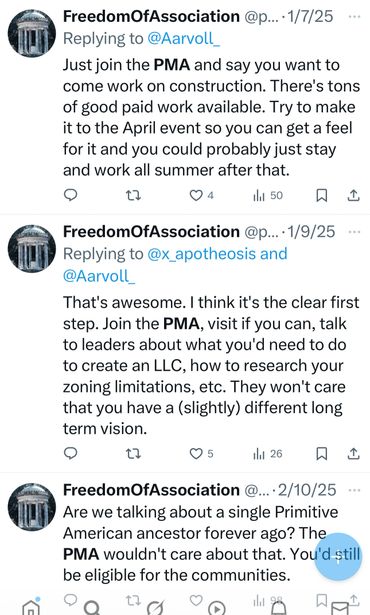
Task: Share the 1/9/25 tweet
Action: 354,453
